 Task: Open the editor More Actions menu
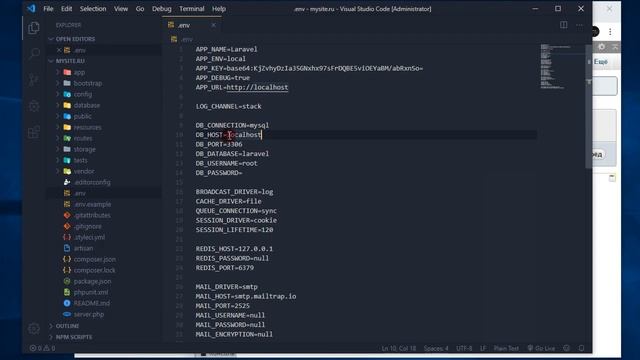[x=579, y=25]
